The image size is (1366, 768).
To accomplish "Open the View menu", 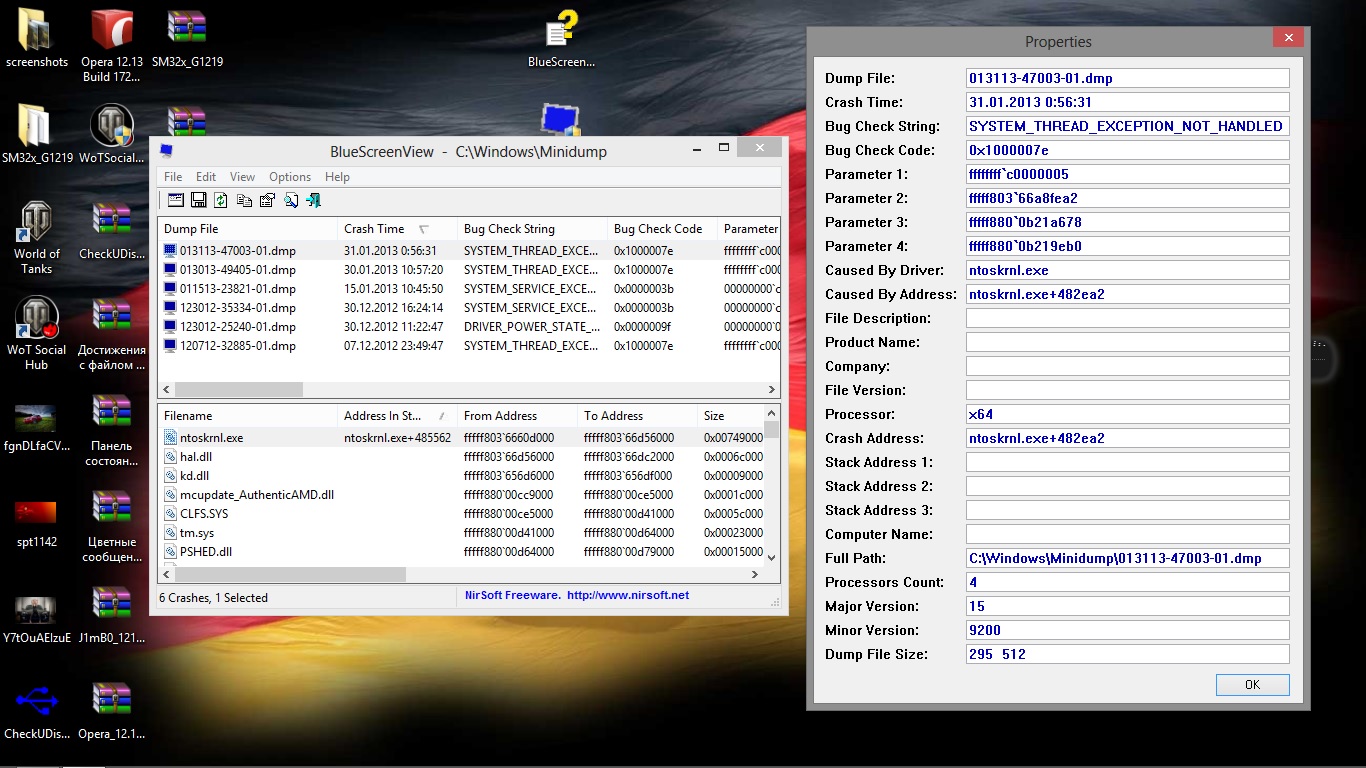I will point(242,177).
